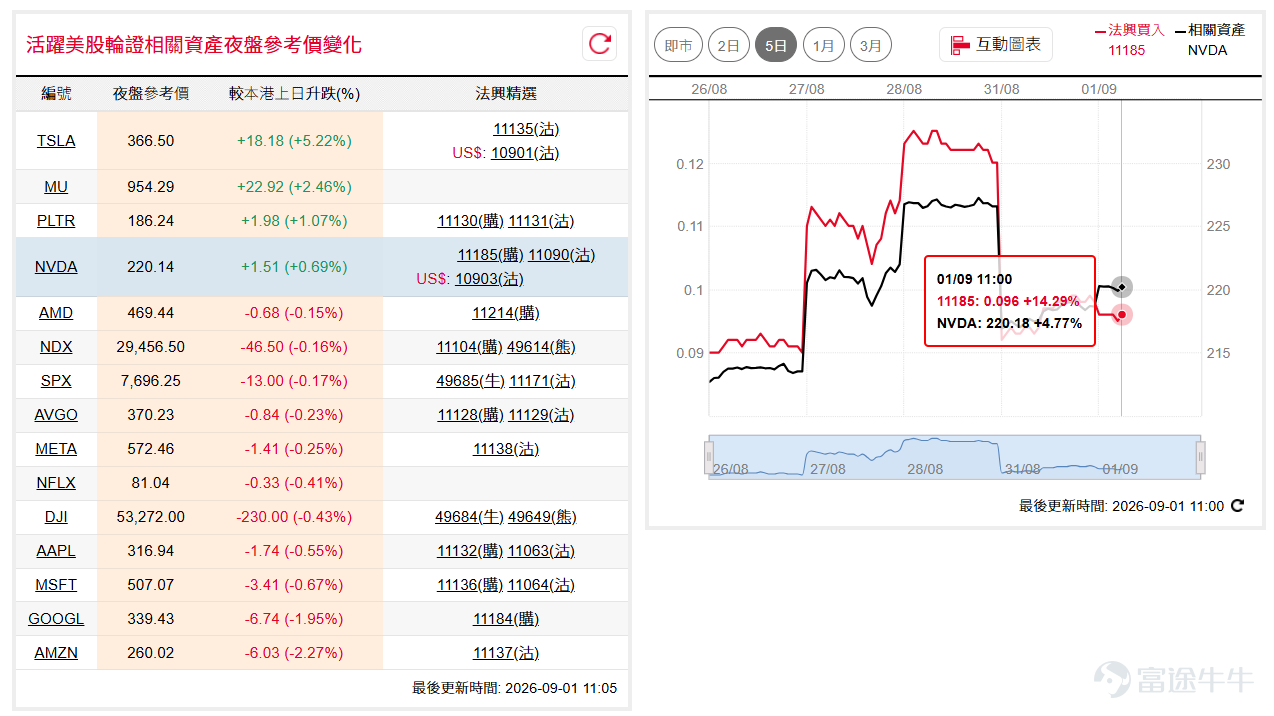This screenshot has height=716, width=1274.
Task: Click TSLA night price 366.50
Action: pyautogui.click(x=151, y=141)
